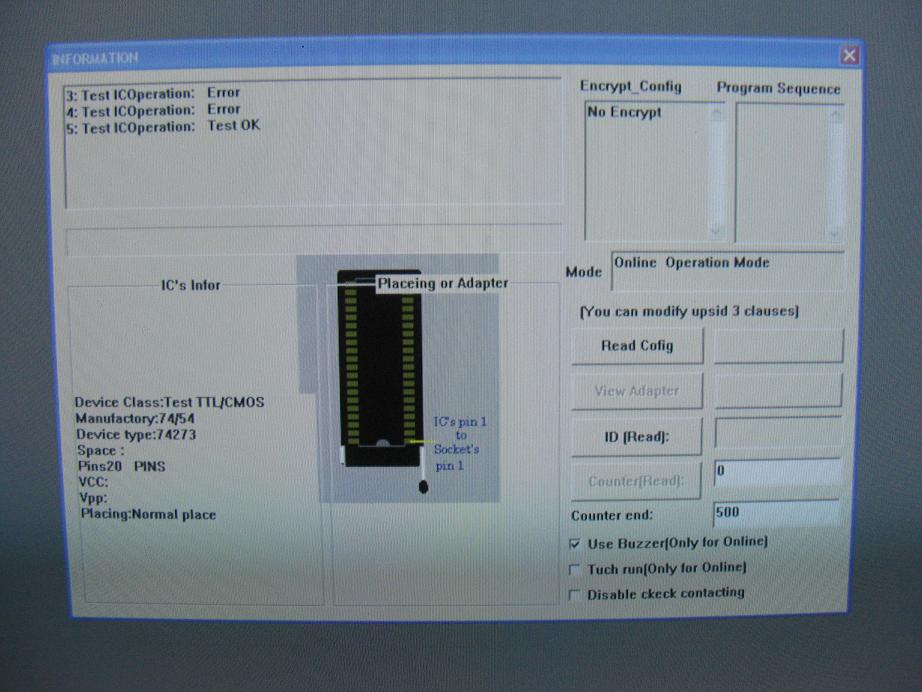Click the Read Cofig button
922x692 pixels.
tap(637, 346)
